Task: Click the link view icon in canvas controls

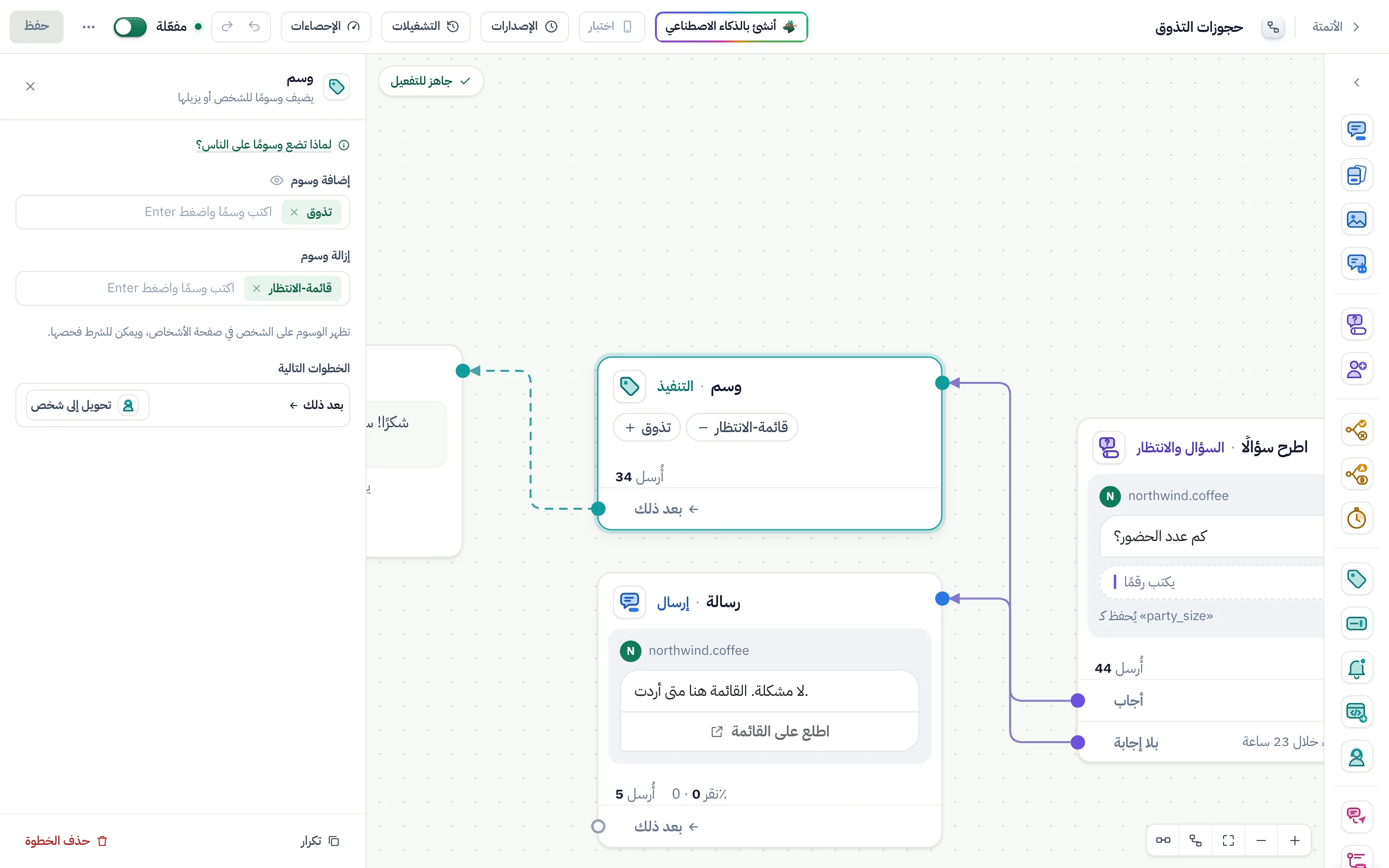Action: pos(1163,841)
